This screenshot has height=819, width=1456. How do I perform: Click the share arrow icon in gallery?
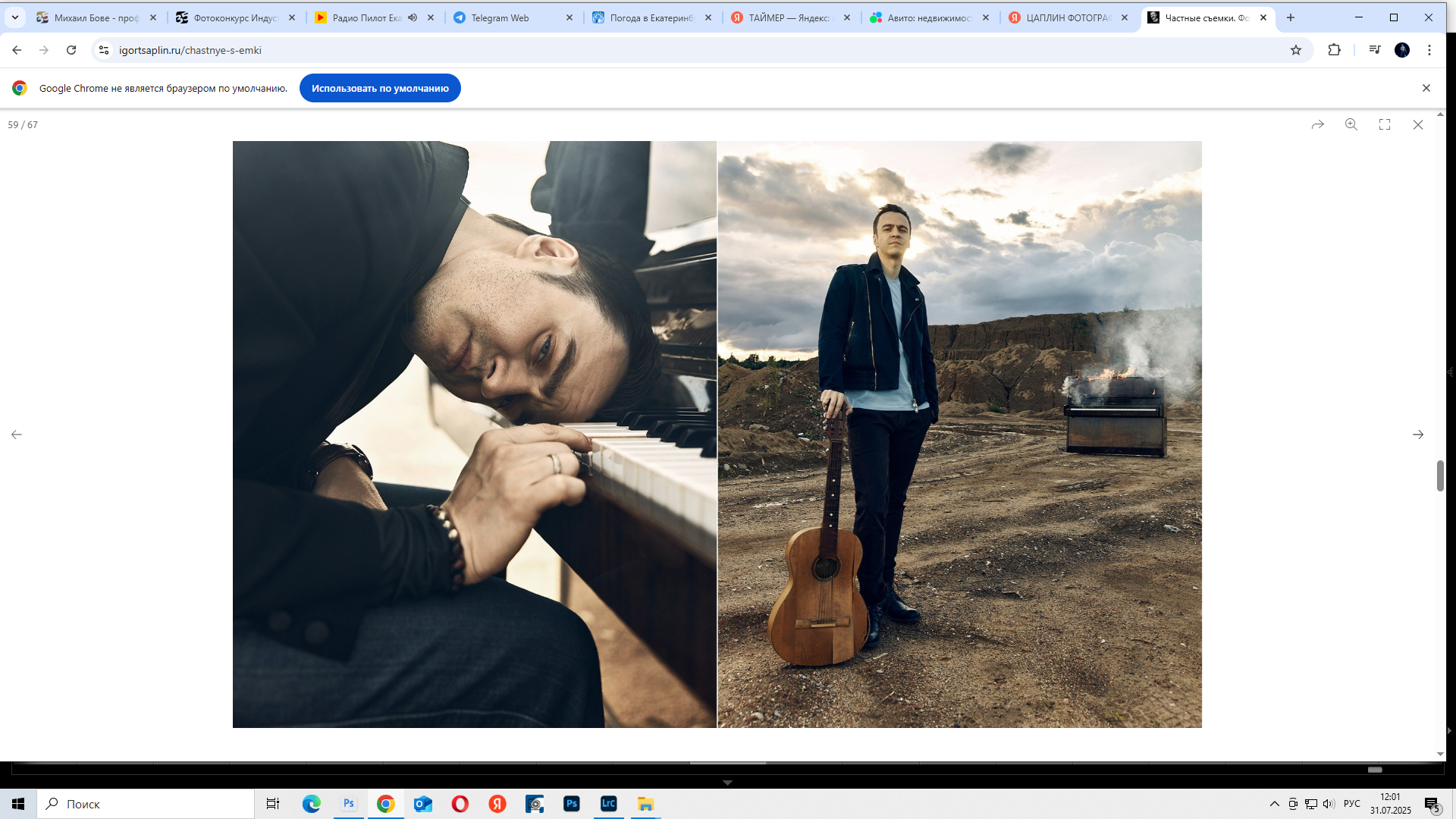[1318, 124]
